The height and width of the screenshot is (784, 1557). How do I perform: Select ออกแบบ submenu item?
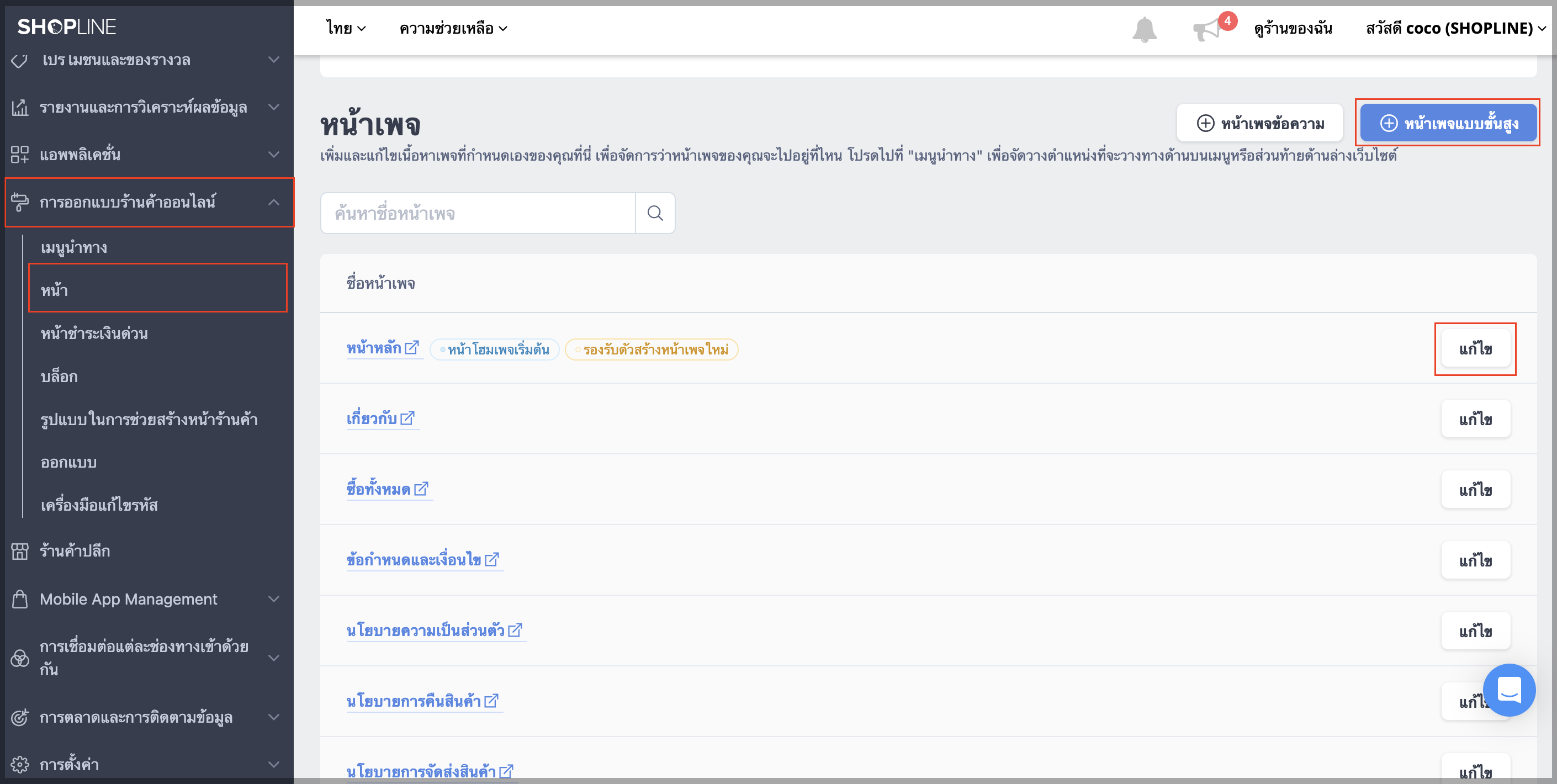[68, 463]
